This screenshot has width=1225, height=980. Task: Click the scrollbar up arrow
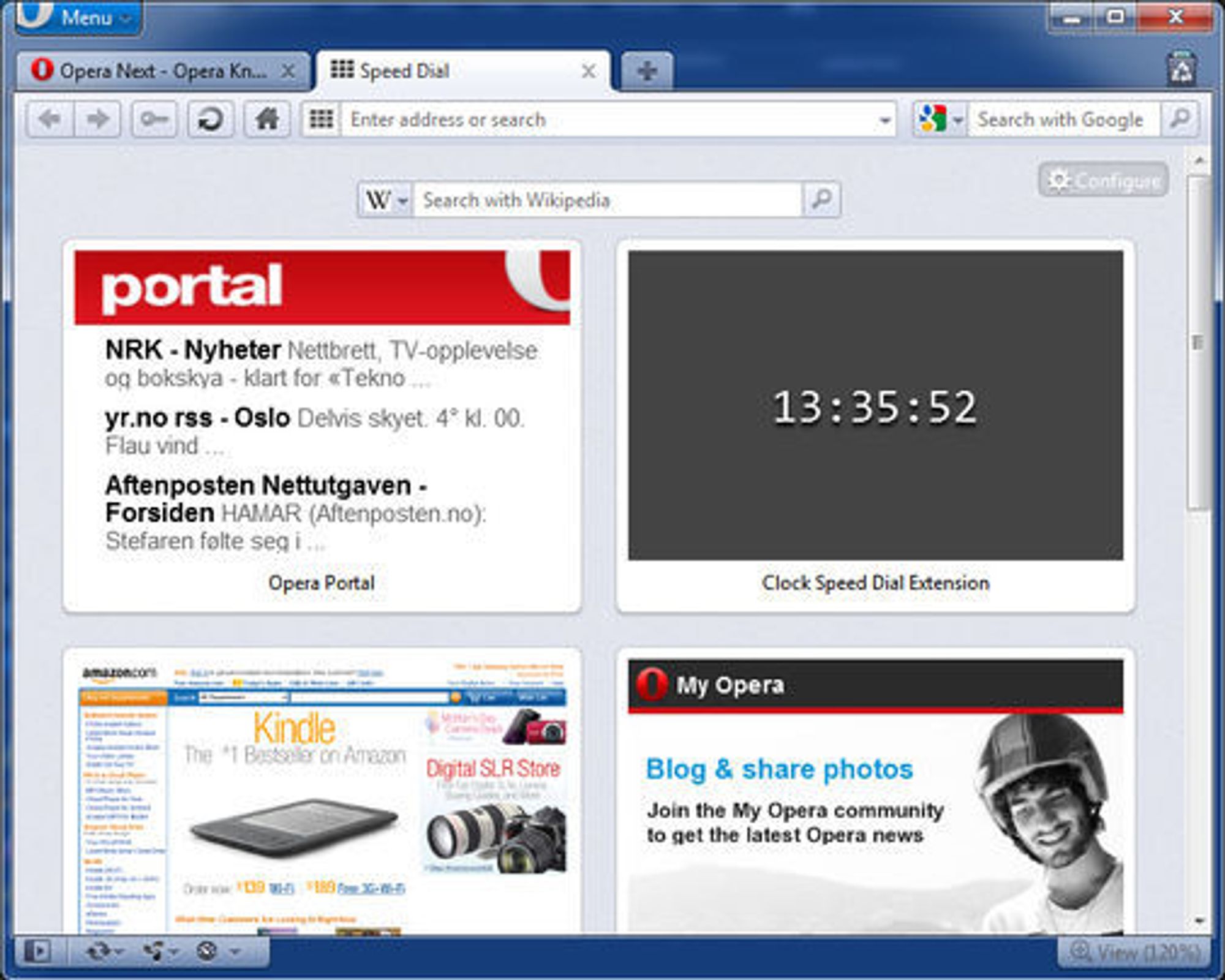(x=1199, y=160)
